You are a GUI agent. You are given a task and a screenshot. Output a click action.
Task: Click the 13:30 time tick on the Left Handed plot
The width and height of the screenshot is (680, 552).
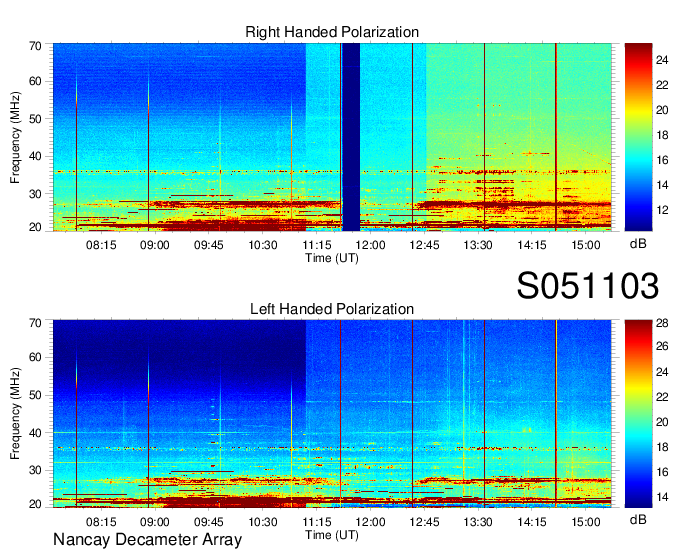(x=478, y=522)
